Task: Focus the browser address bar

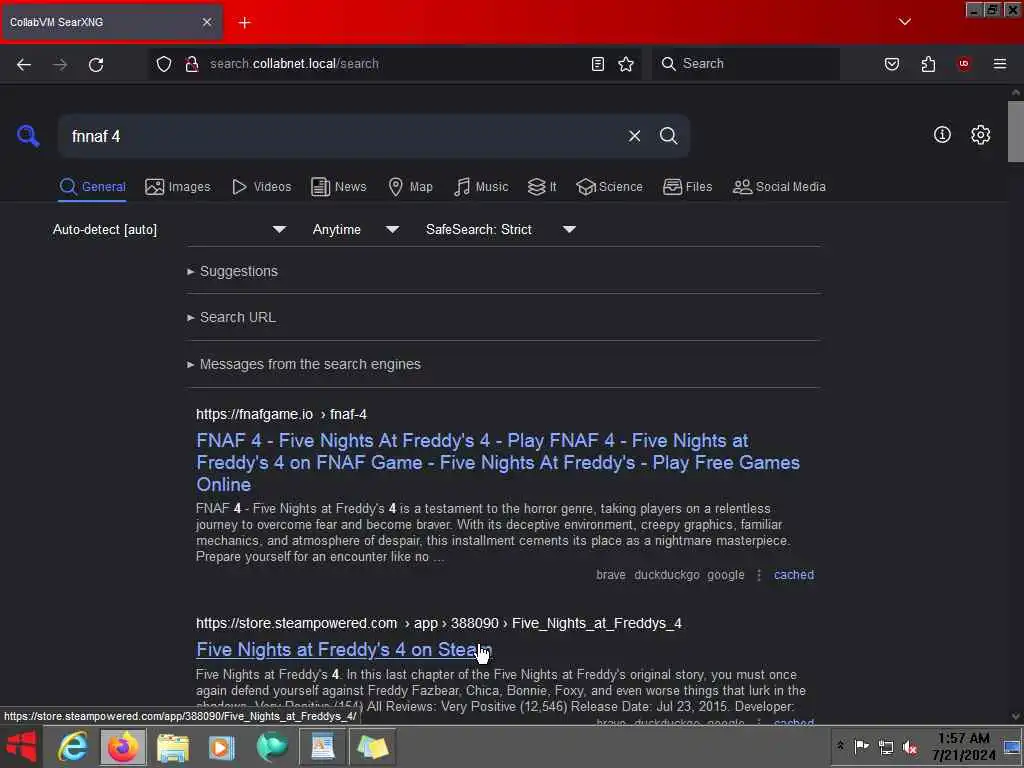Action: [395, 64]
